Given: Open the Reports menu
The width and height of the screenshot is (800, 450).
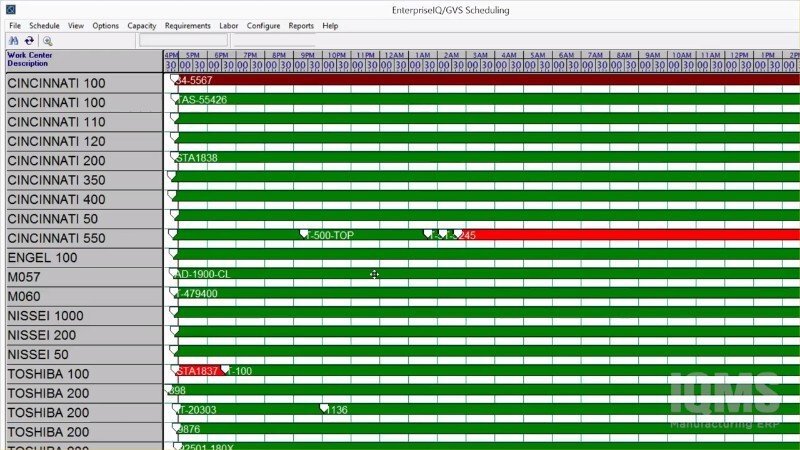Looking at the screenshot, I should [x=301, y=25].
